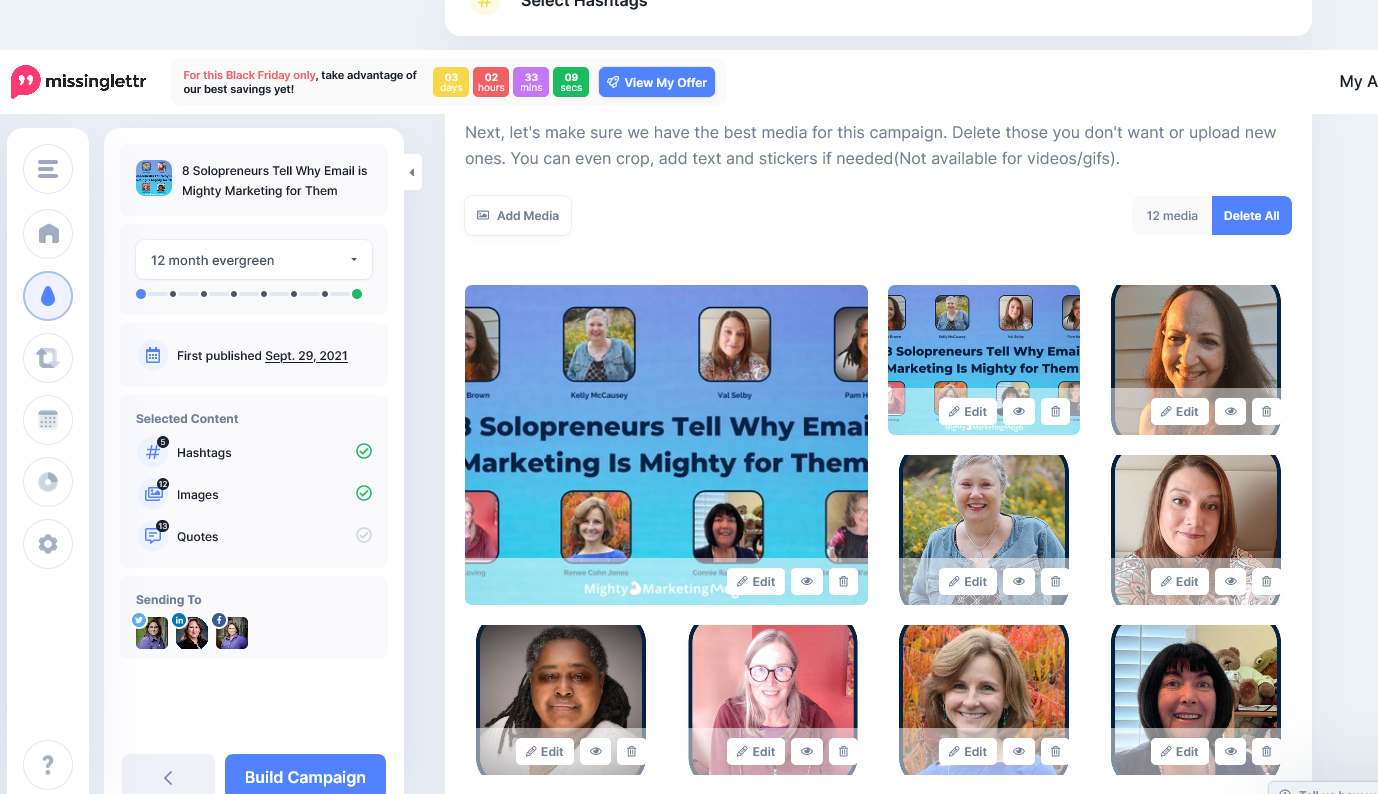Click the Quotes icon in Selected Content
Viewport: 1378px width, 794px height.
(153, 536)
